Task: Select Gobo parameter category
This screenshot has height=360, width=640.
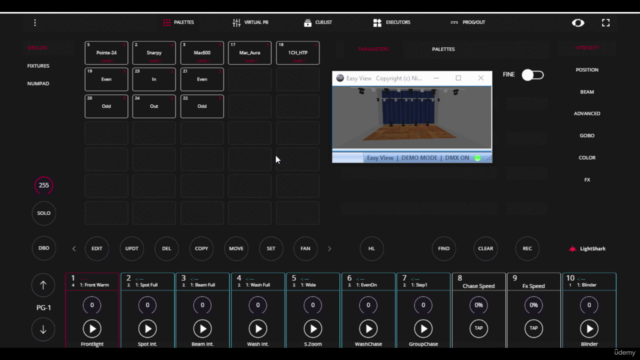Action: (x=587, y=136)
